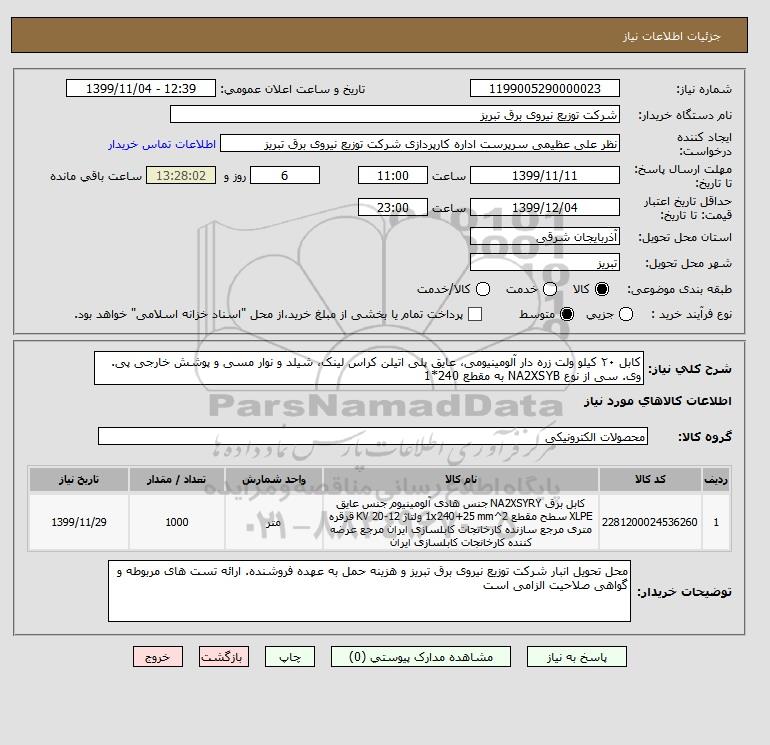
Task: Click the کد کالا column header
Action: [650, 479]
